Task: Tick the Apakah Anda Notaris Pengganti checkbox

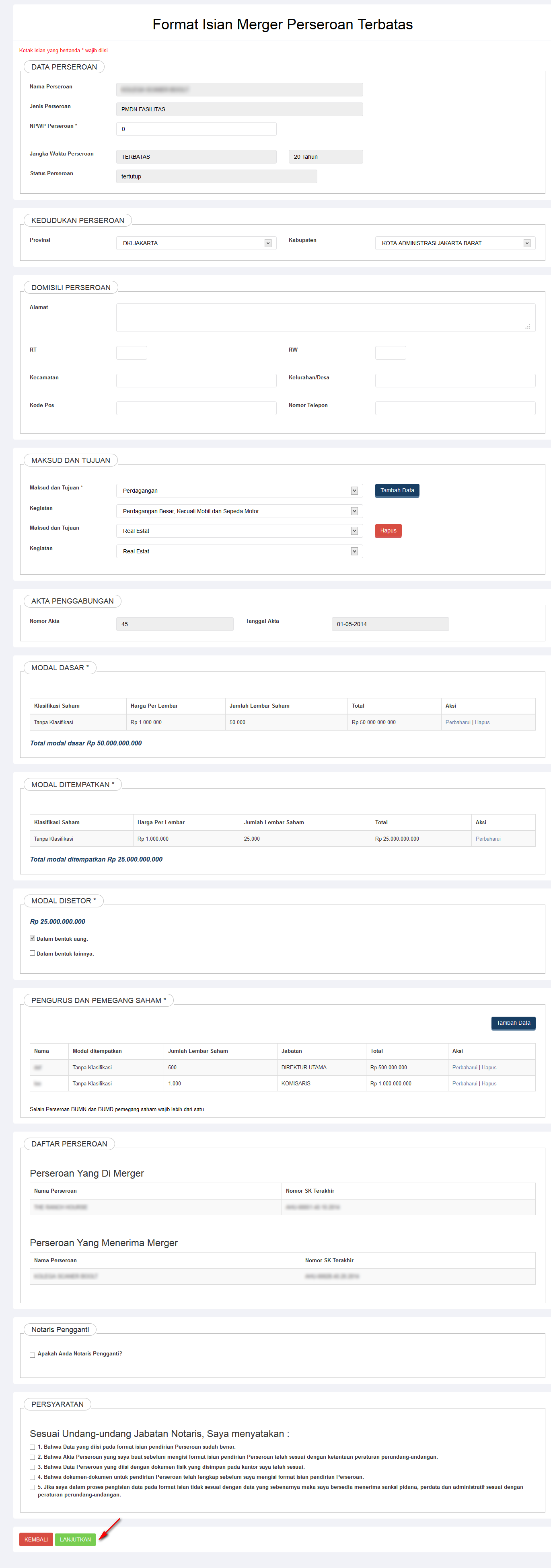Action: pos(32,1355)
